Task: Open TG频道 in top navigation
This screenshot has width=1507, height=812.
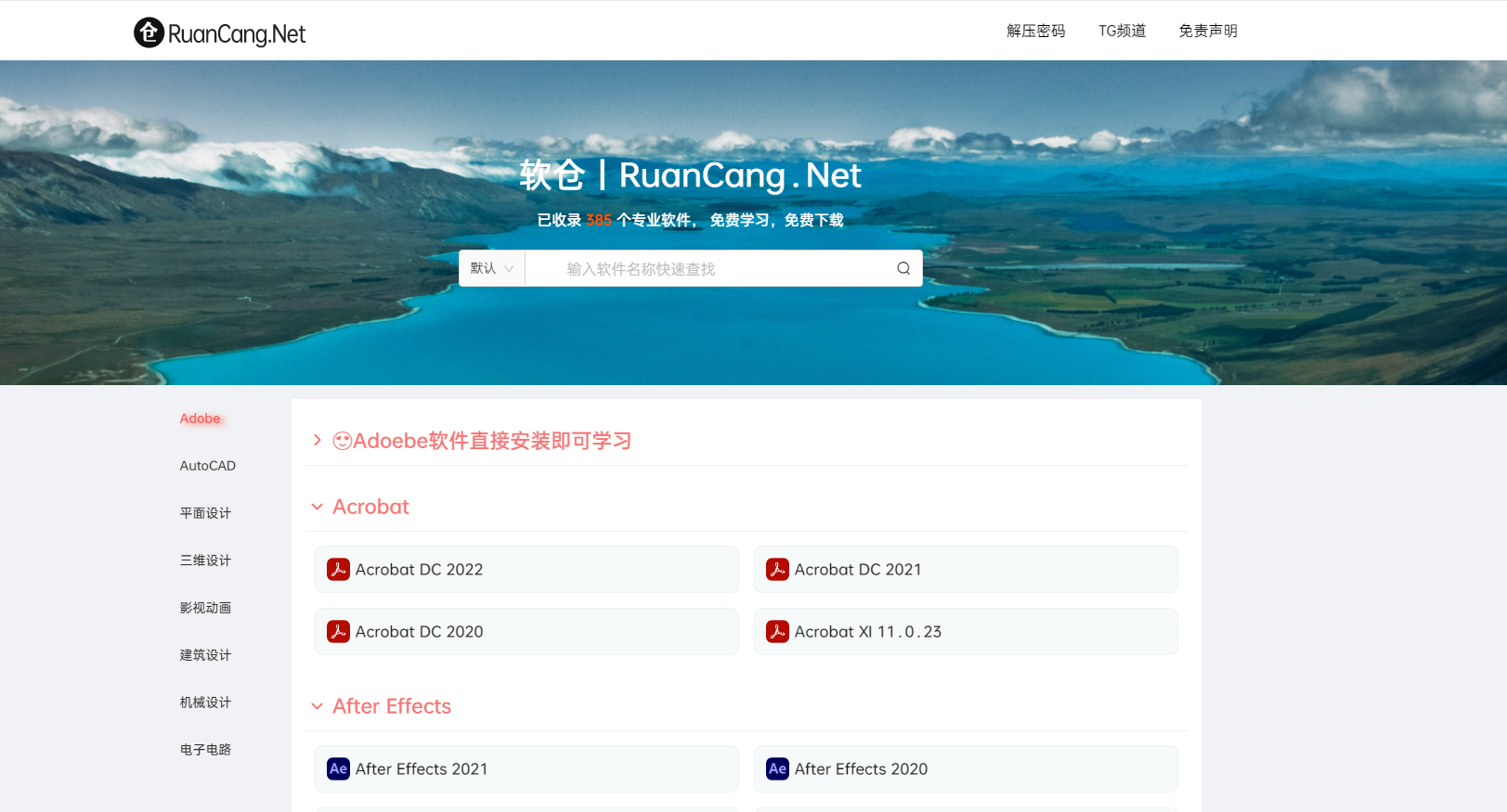Action: 1122,31
